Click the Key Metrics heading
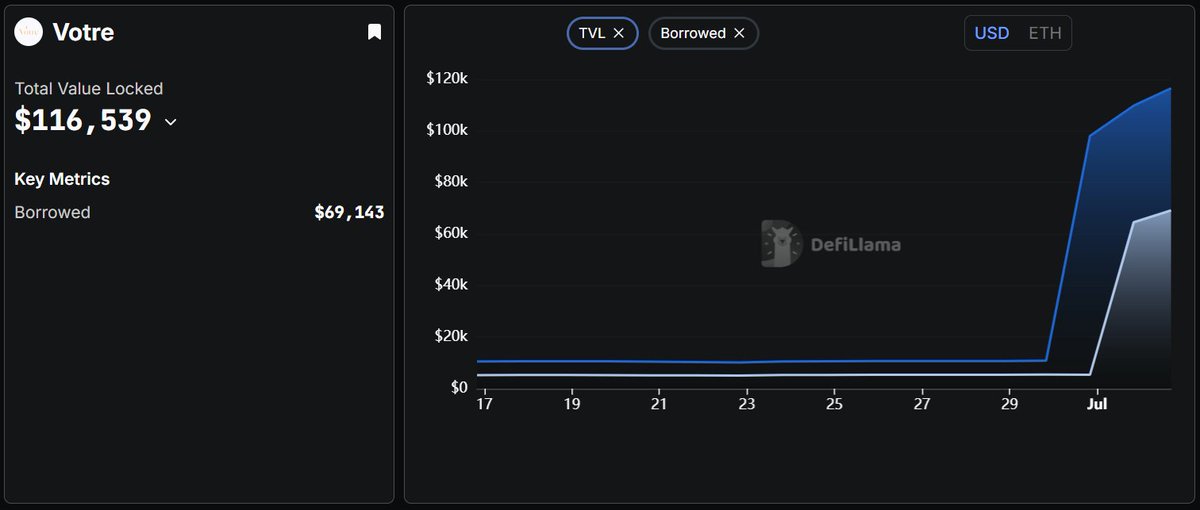This screenshot has width=1200, height=510. 62,179
